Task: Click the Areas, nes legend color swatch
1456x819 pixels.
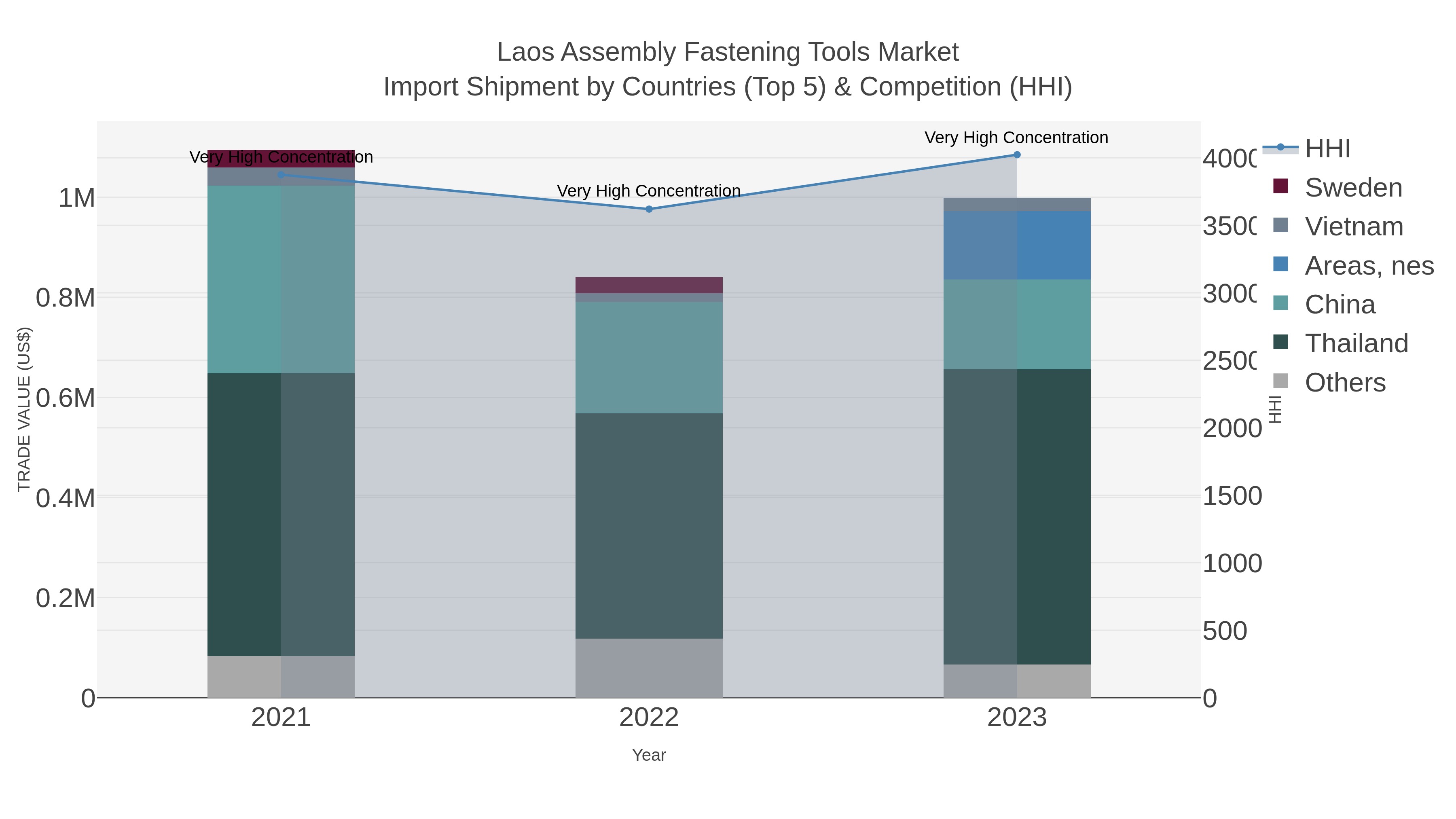Action: 1280,264
